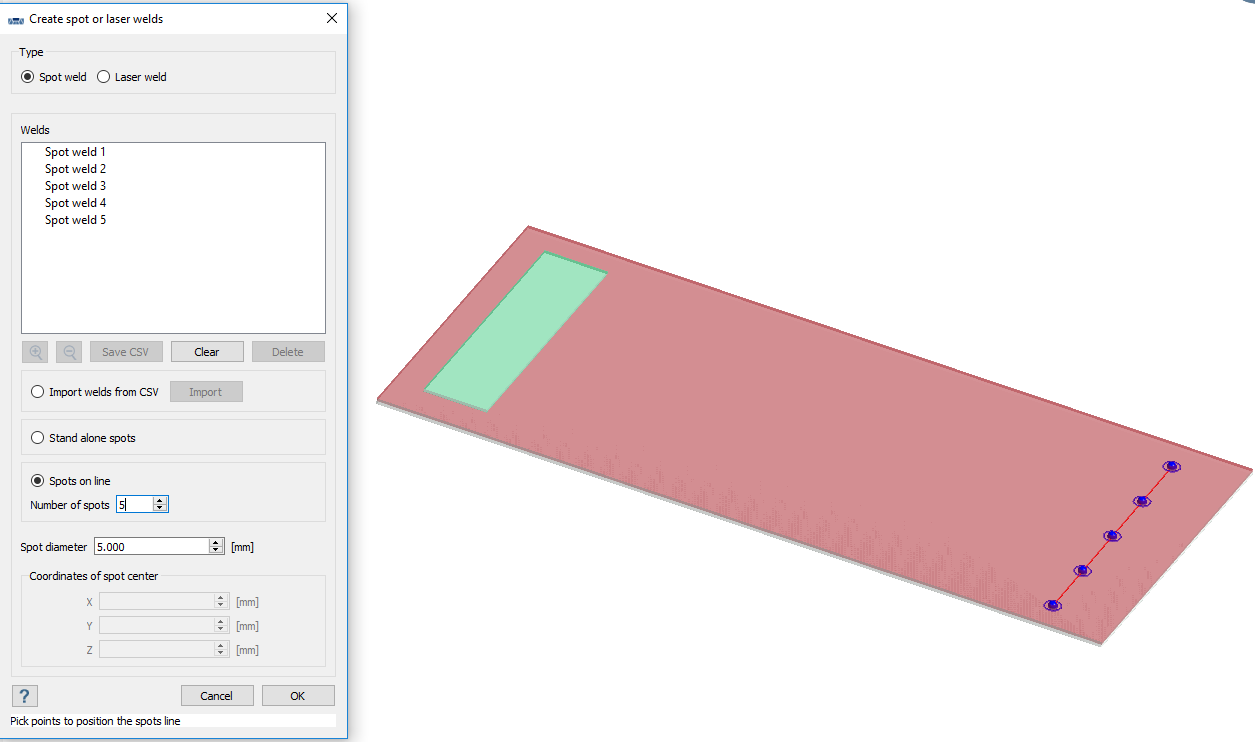
Task: Click the Z coordinate field
Action: click(157, 650)
